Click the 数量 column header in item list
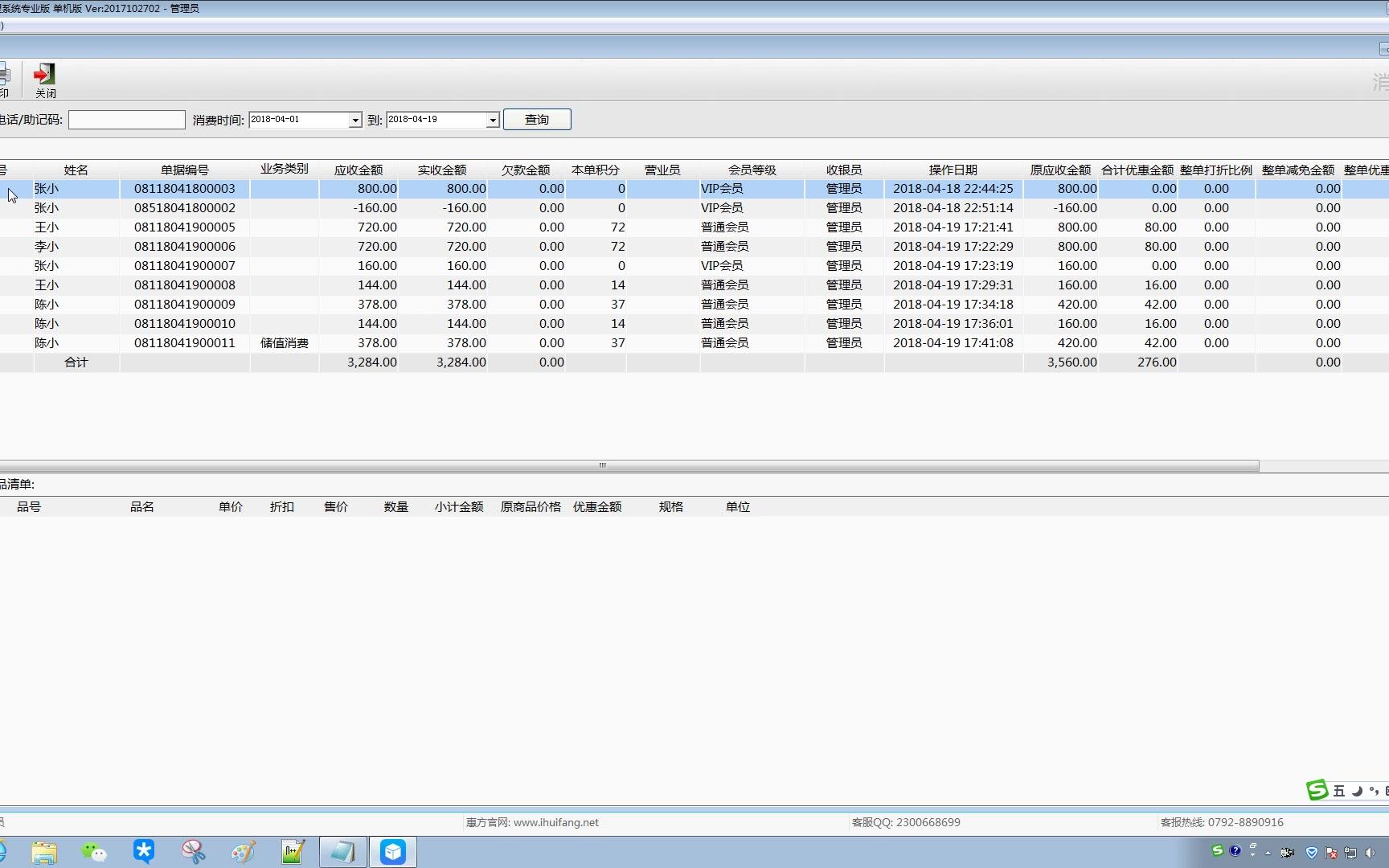Screen dimensions: 1389x868 [396, 507]
